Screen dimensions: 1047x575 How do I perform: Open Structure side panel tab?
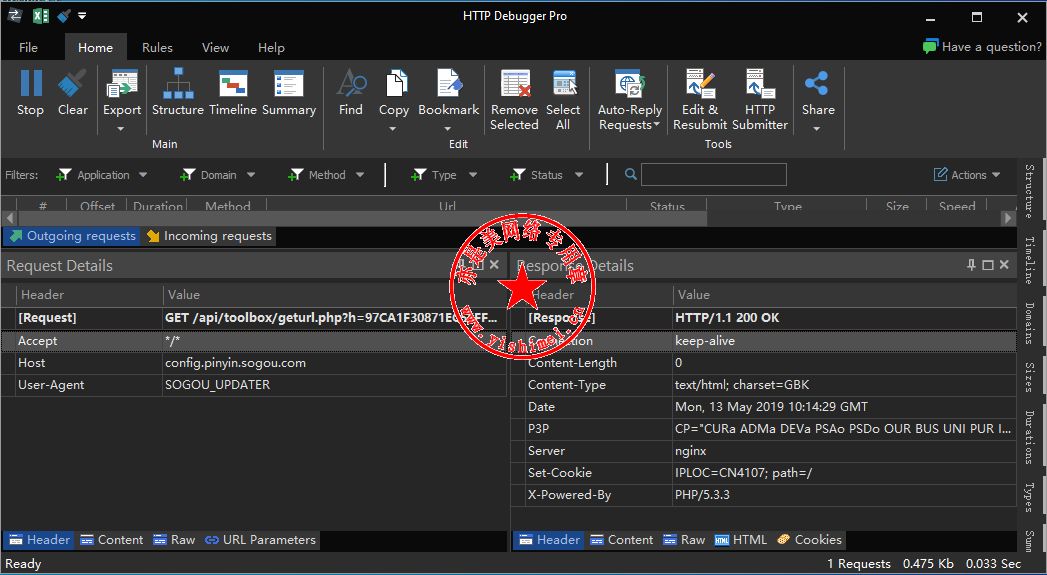click(x=1030, y=192)
